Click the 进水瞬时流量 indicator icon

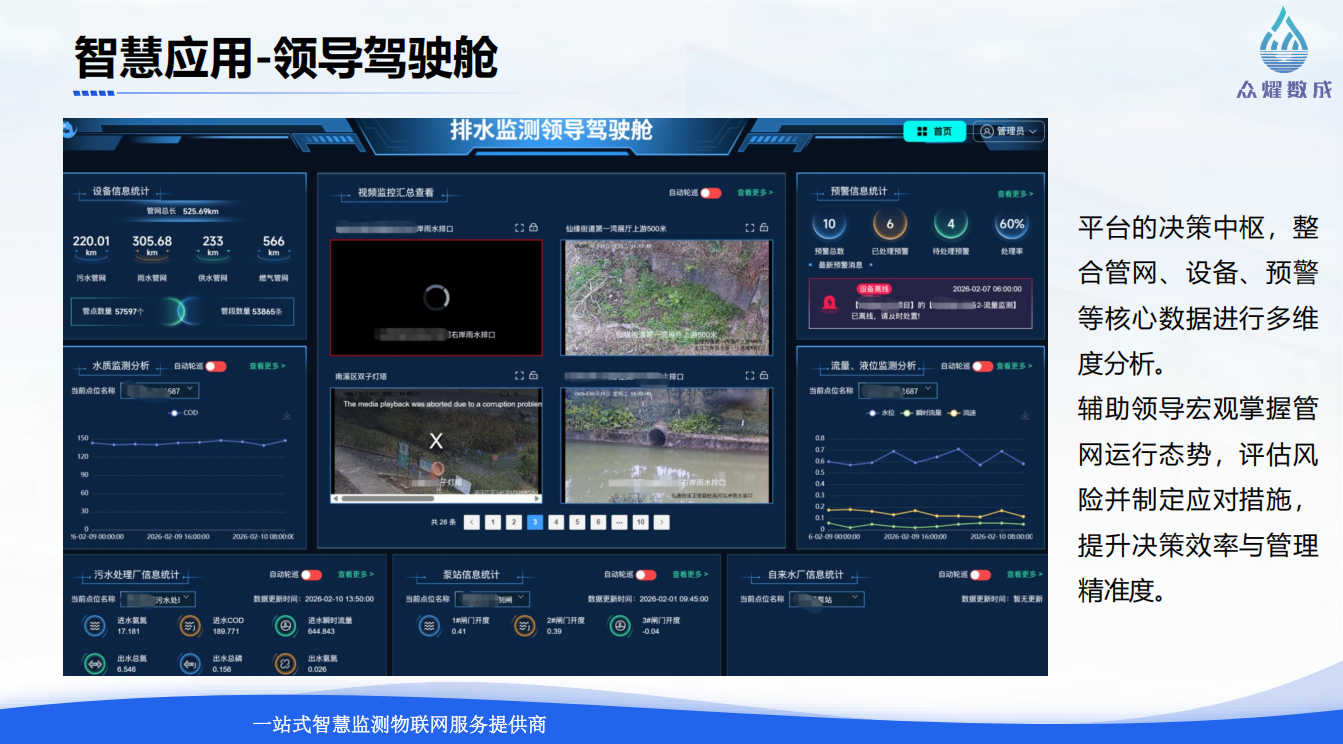(285, 626)
